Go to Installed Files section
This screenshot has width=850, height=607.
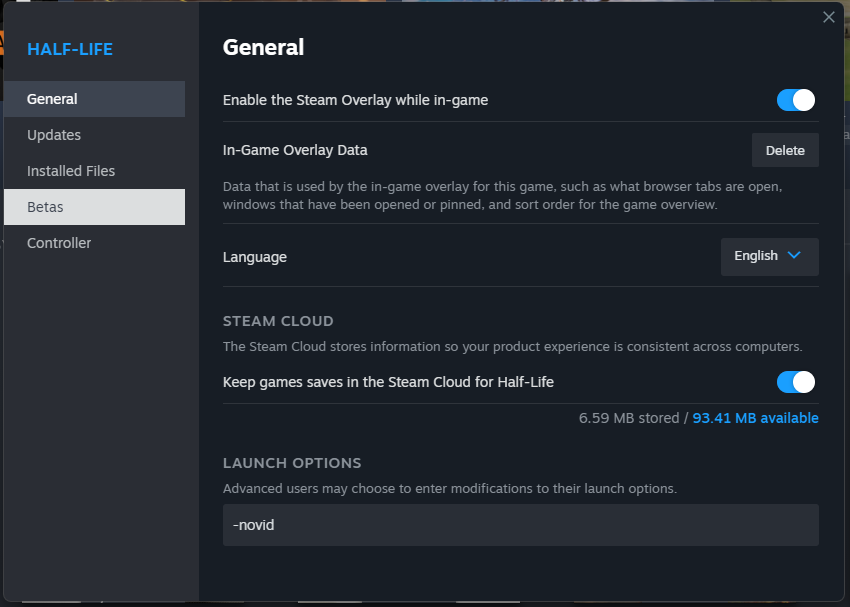(x=94, y=171)
